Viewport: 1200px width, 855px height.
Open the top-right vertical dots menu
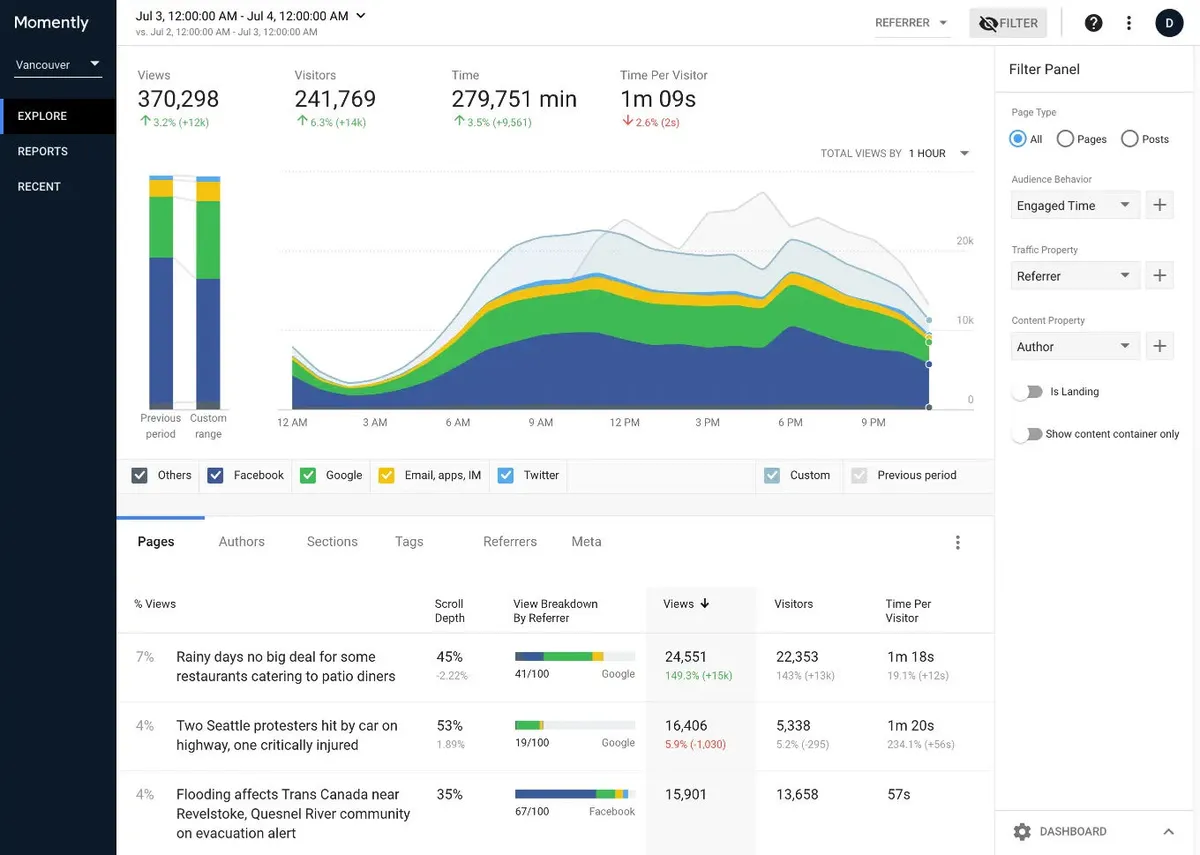[1129, 23]
